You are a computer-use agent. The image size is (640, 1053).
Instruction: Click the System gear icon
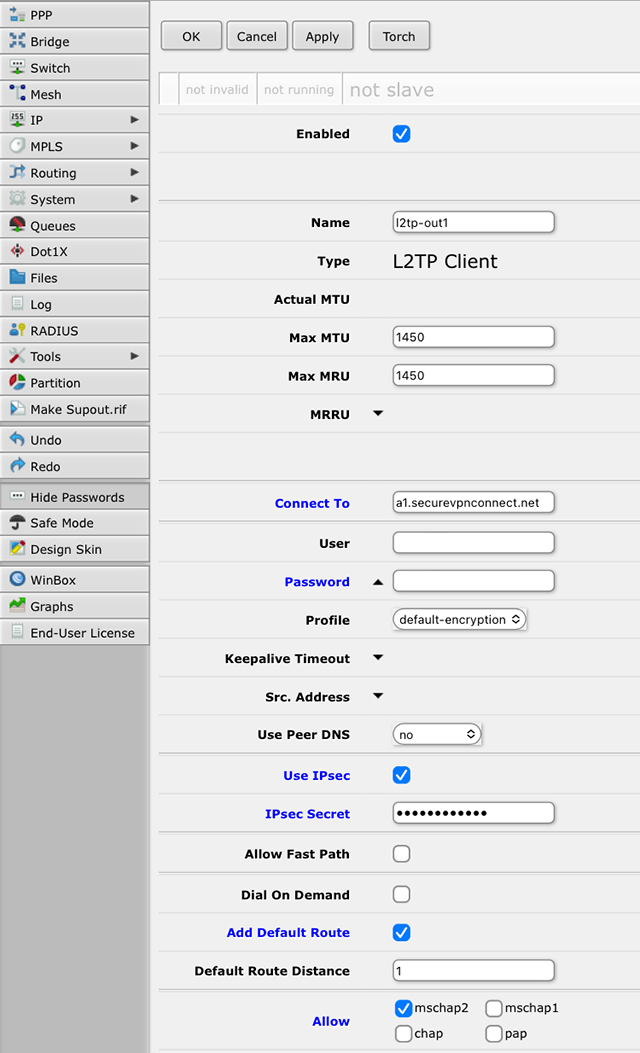pyautogui.click(x=17, y=199)
